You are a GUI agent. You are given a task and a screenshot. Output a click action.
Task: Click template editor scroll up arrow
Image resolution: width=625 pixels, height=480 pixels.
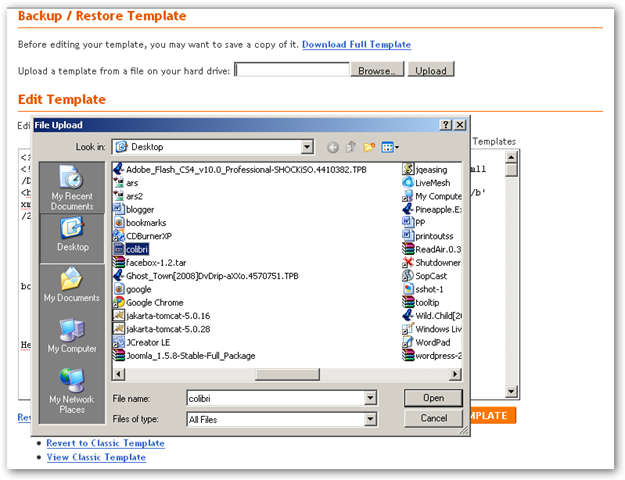tap(511, 157)
